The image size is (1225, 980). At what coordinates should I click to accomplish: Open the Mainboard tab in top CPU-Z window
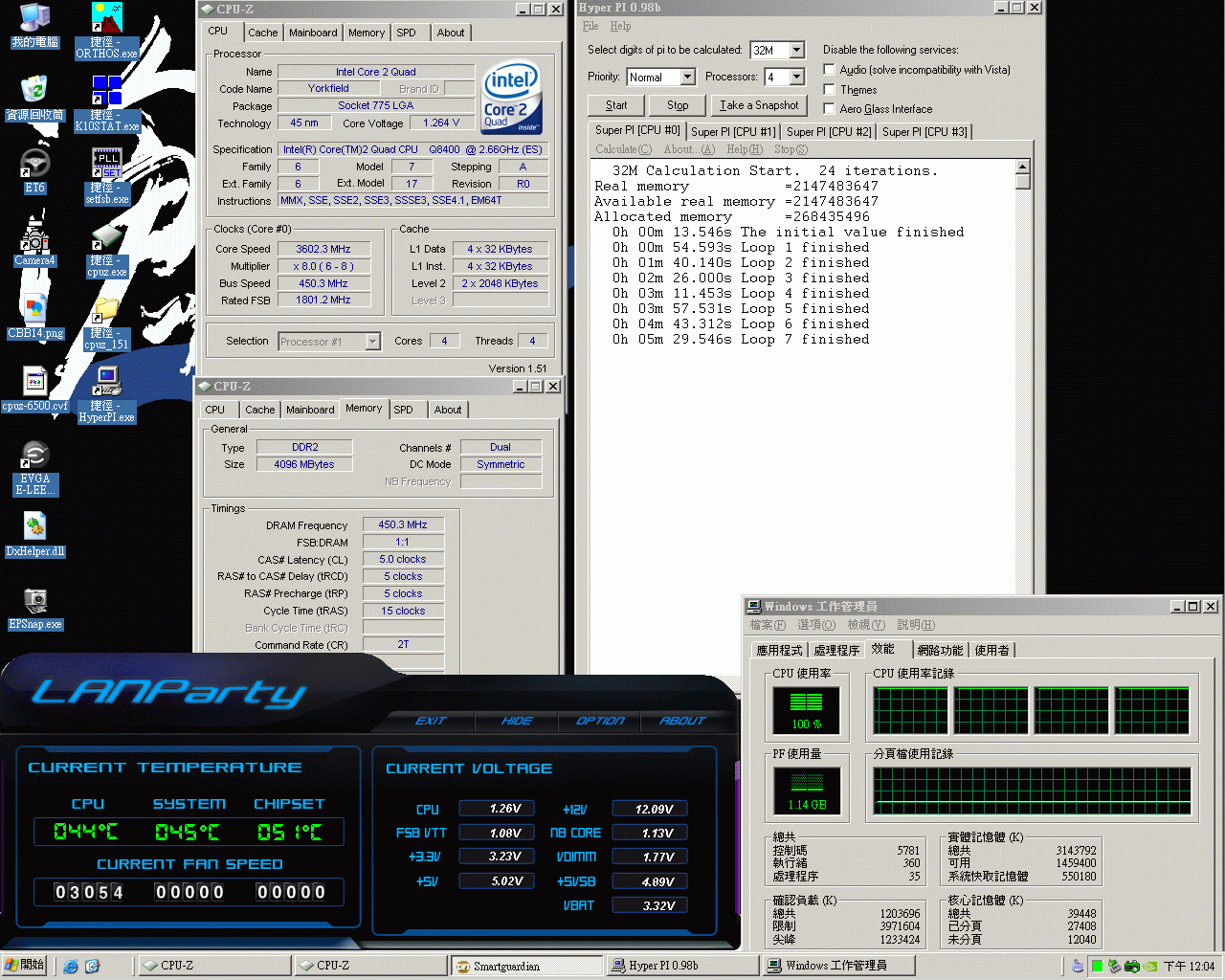(x=313, y=33)
